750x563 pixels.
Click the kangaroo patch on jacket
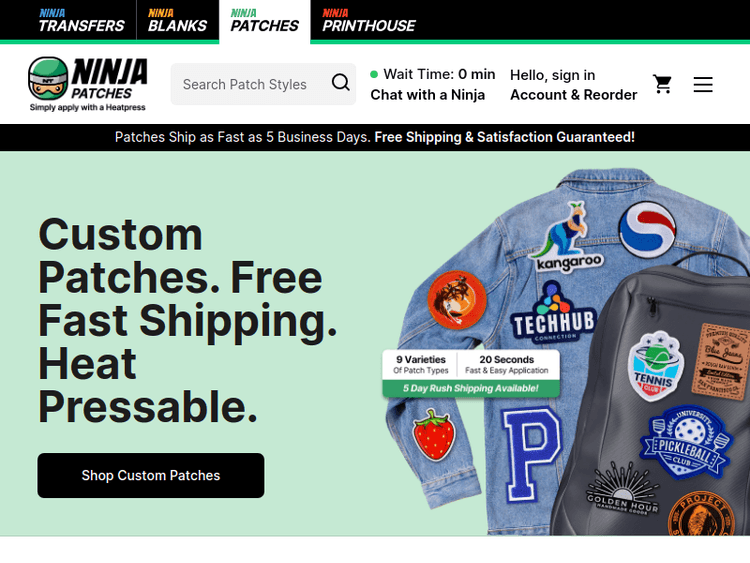point(567,238)
